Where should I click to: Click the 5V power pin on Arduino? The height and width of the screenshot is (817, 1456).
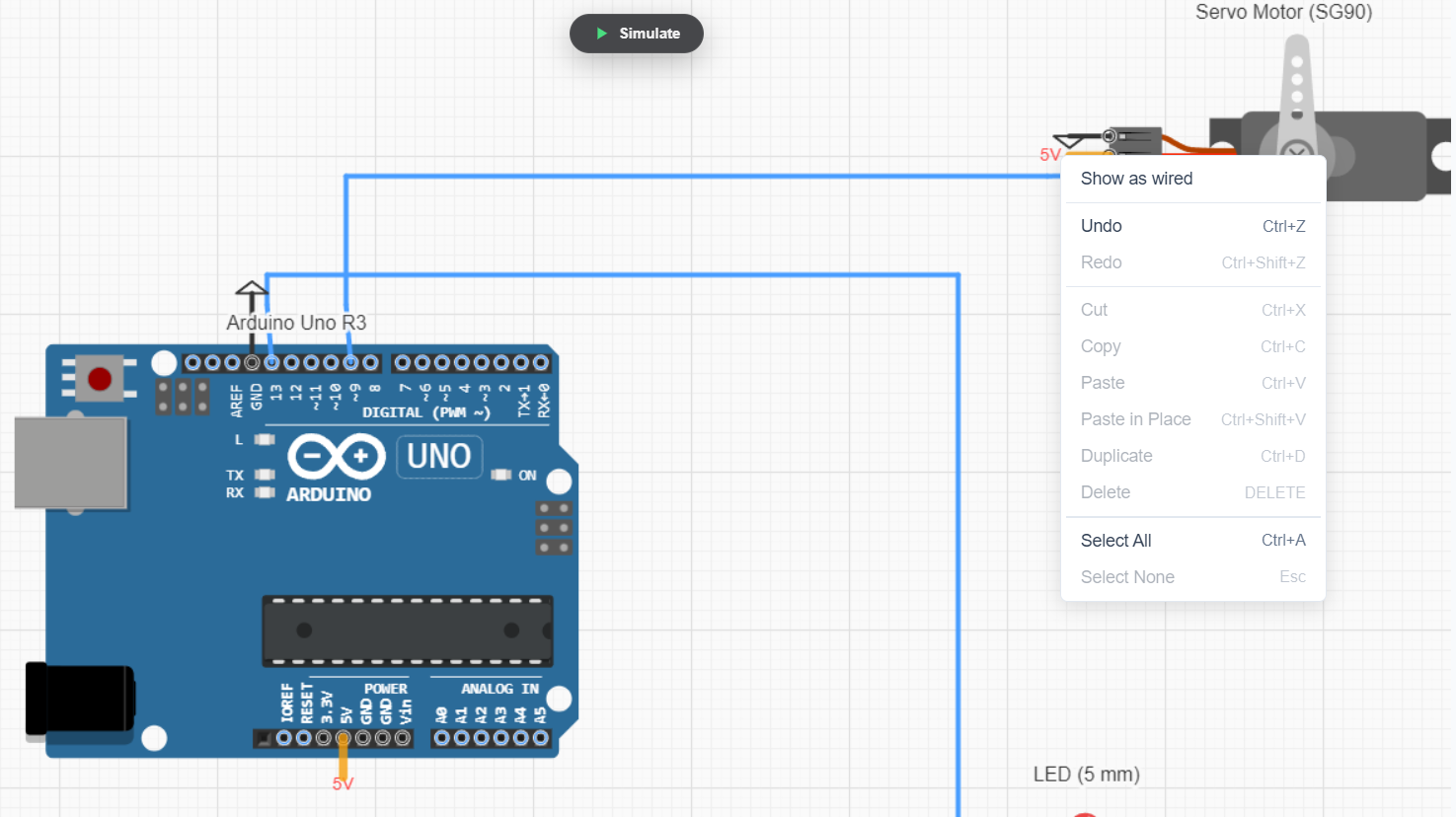tap(344, 738)
